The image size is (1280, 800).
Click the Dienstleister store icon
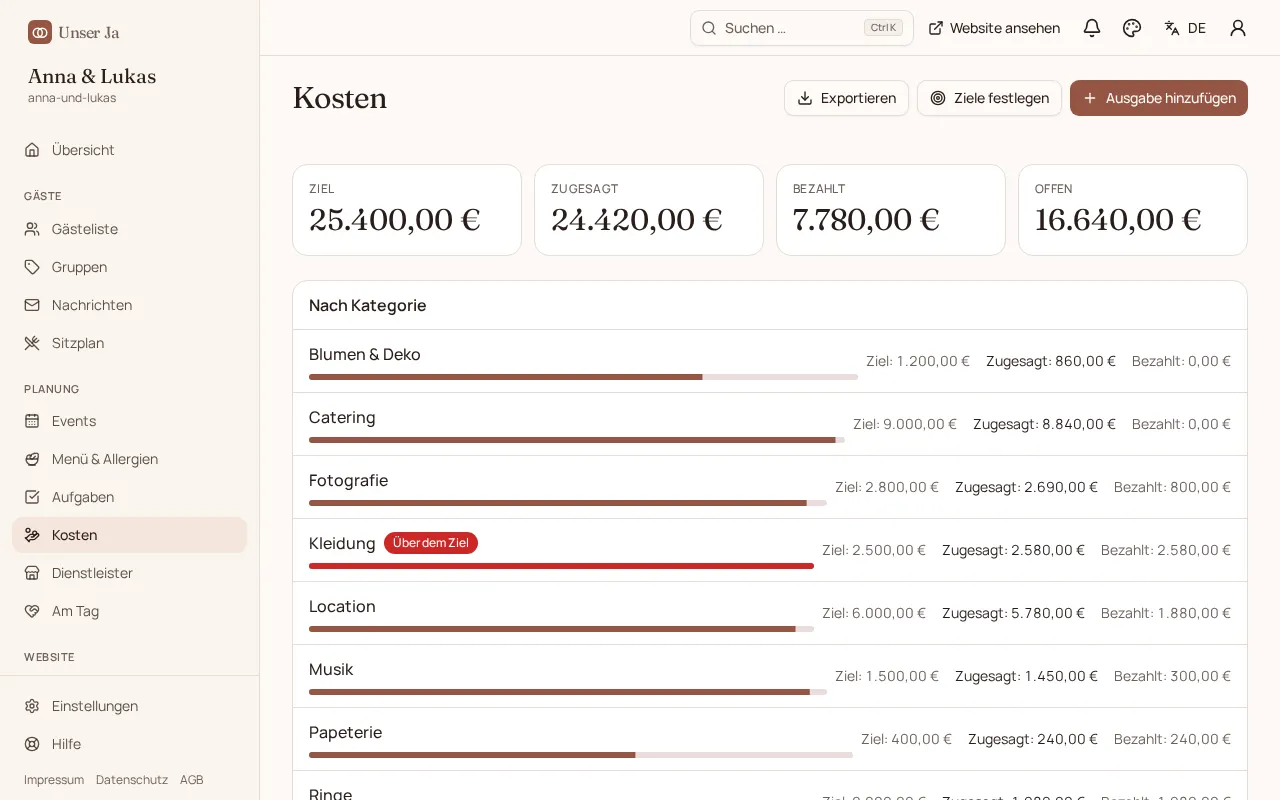tap(32, 573)
